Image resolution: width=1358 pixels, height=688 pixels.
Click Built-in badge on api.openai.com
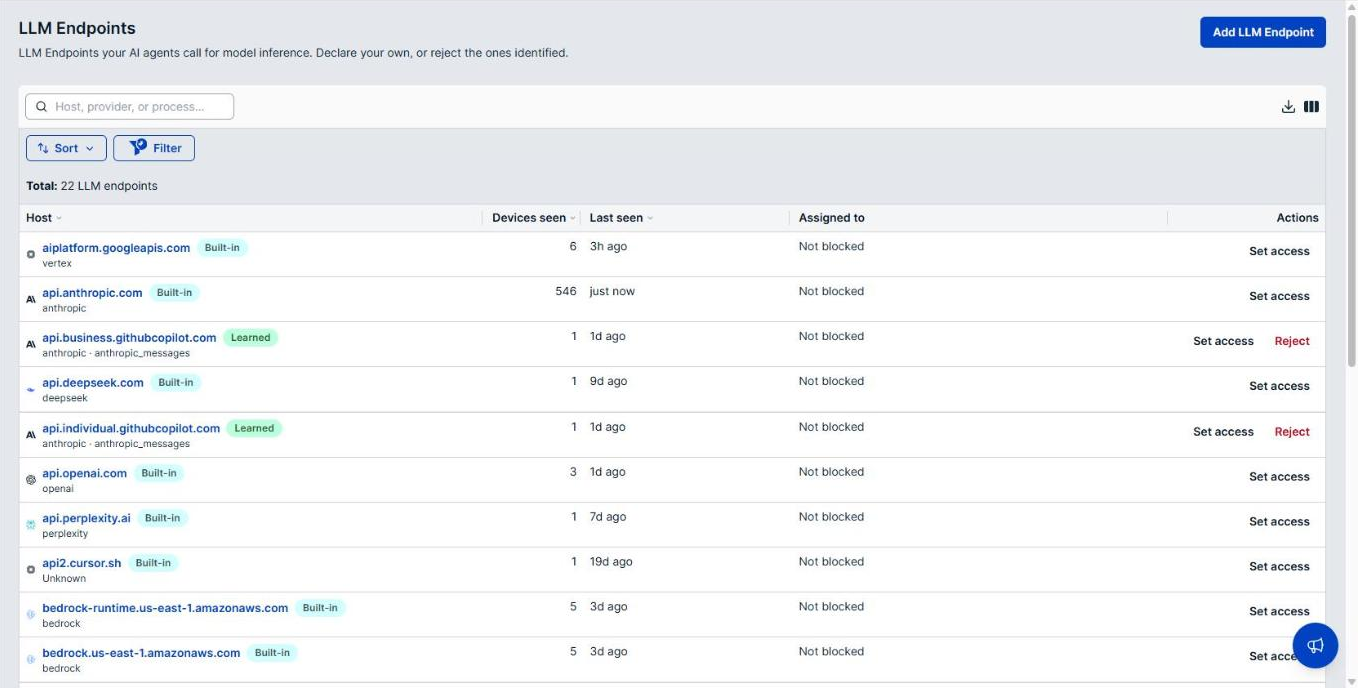point(159,473)
